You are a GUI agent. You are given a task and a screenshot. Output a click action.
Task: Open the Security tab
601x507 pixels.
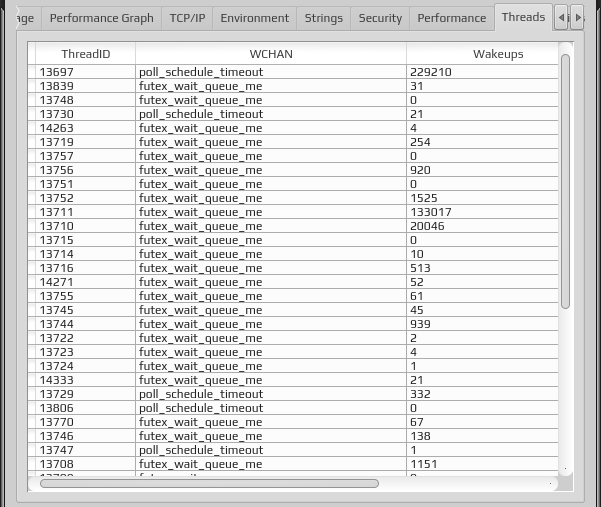coord(380,18)
